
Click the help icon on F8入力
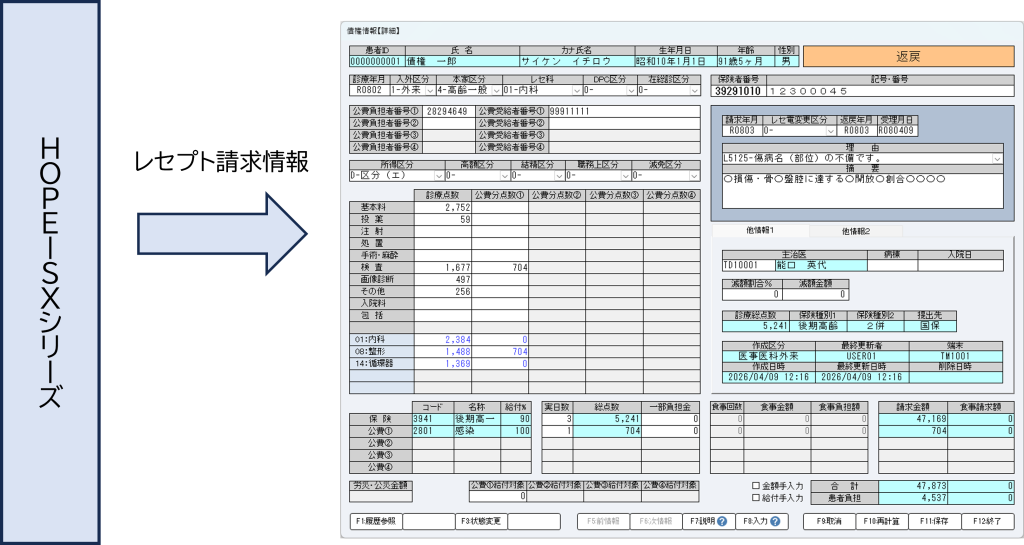click(775, 522)
